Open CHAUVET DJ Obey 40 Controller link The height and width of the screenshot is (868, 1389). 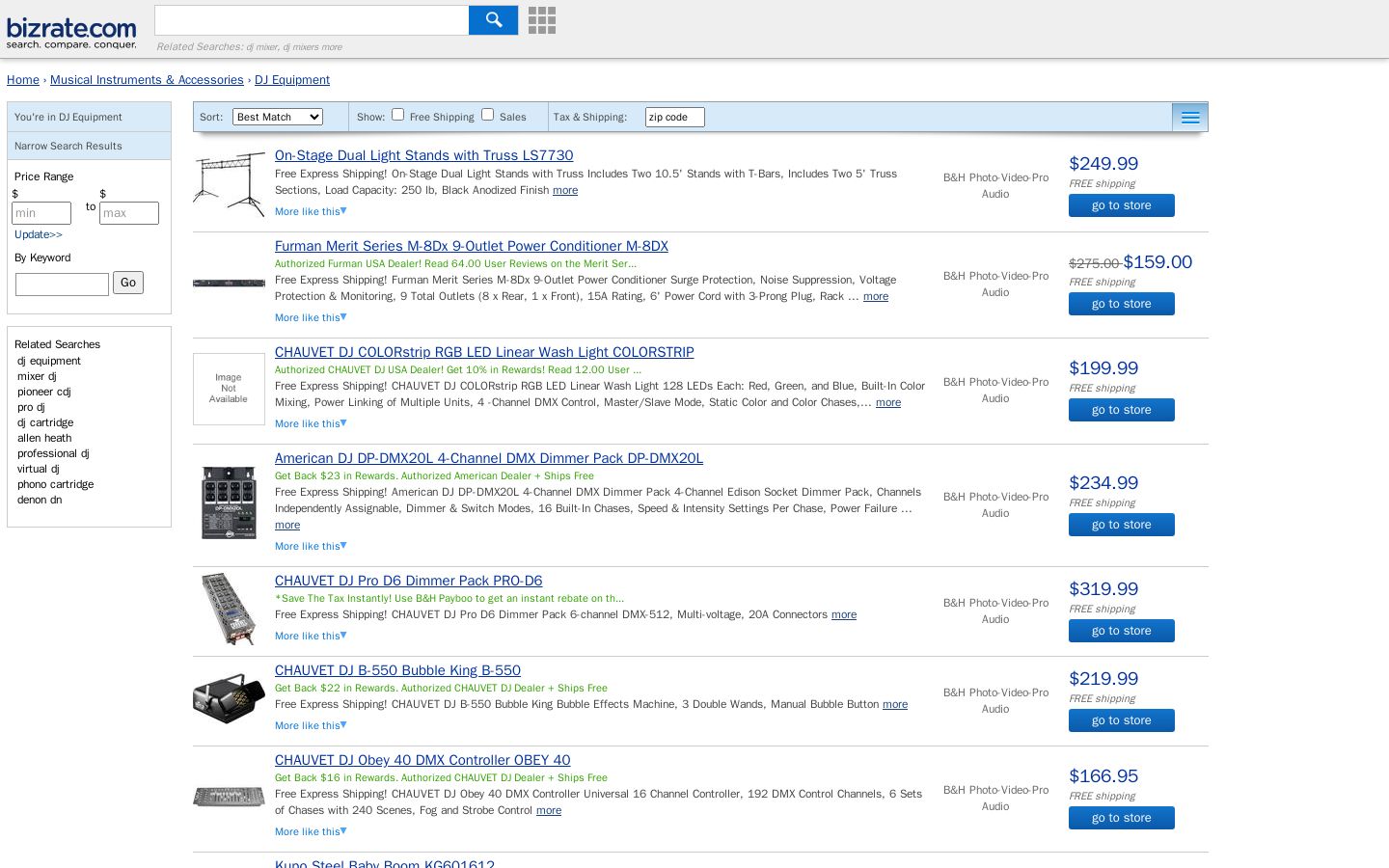[422, 760]
